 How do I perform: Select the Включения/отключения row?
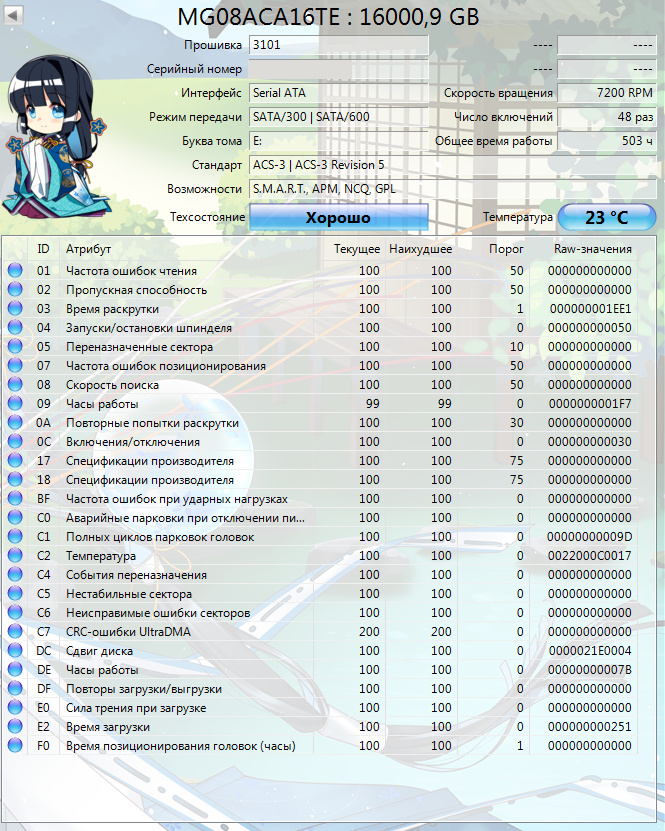pyautogui.click(x=320, y=441)
